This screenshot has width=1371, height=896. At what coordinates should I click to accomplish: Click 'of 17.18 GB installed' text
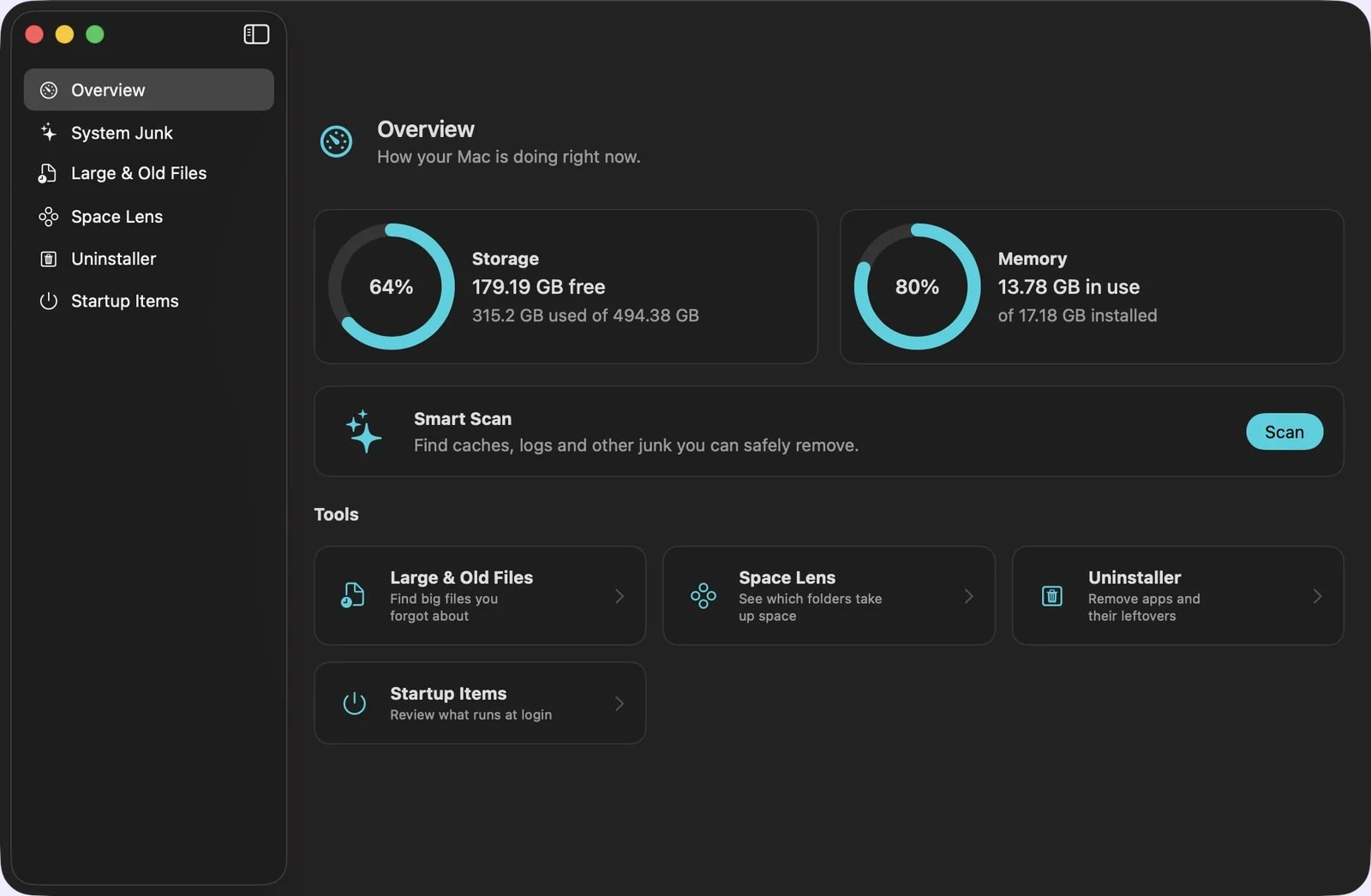click(1077, 315)
